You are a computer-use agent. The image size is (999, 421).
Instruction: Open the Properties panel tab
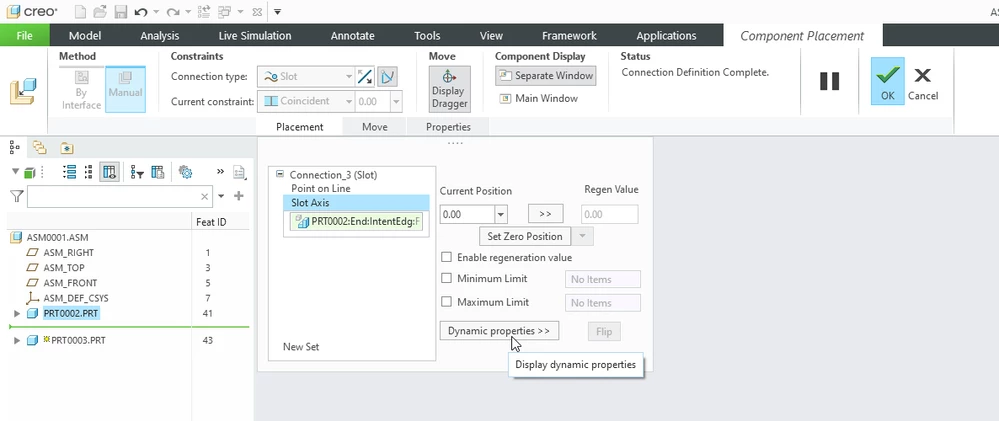coord(449,127)
